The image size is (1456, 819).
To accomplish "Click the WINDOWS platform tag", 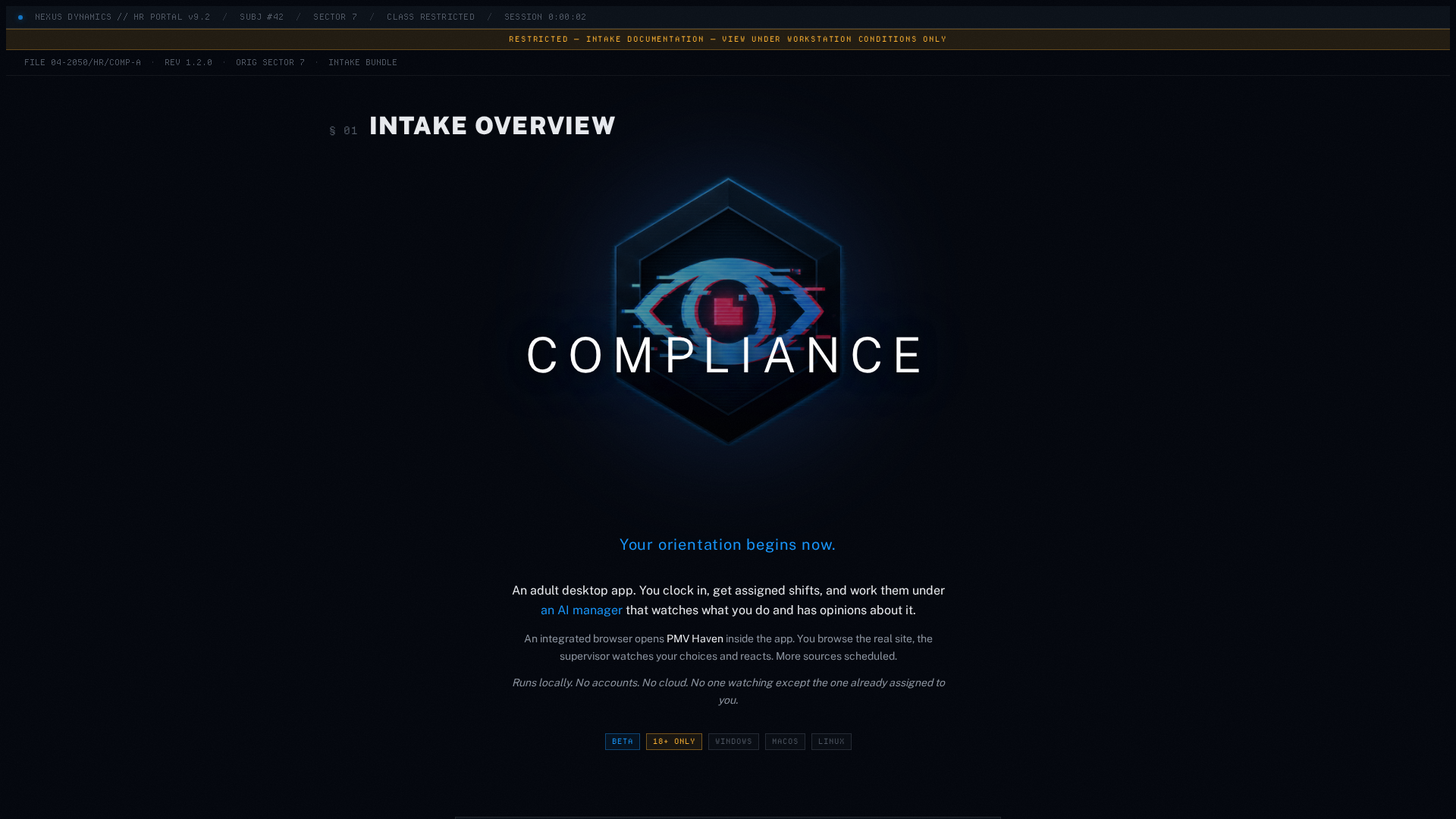I will pos(733,742).
